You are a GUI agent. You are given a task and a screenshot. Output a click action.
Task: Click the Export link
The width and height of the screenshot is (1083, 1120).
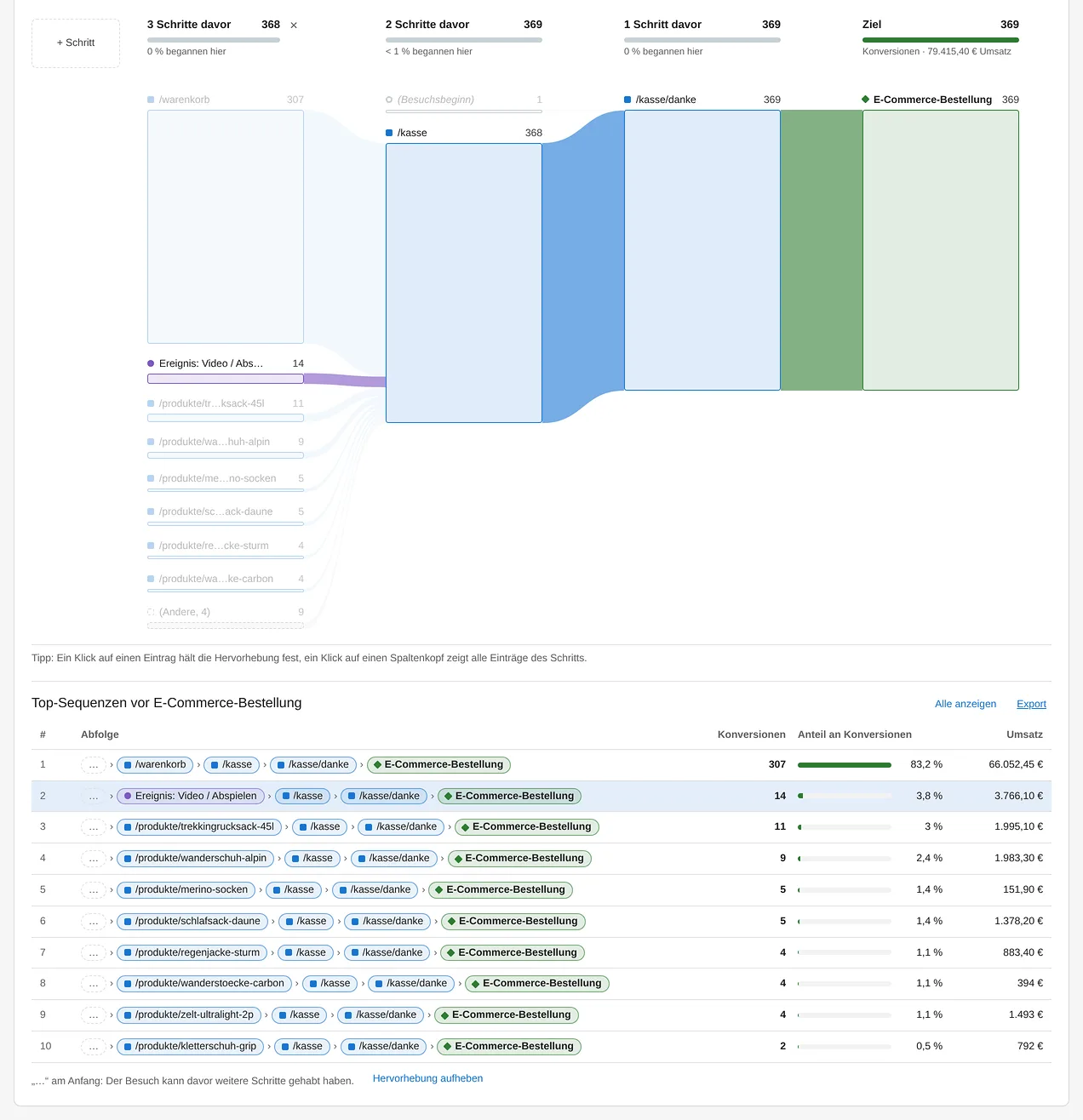pyautogui.click(x=1031, y=704)
